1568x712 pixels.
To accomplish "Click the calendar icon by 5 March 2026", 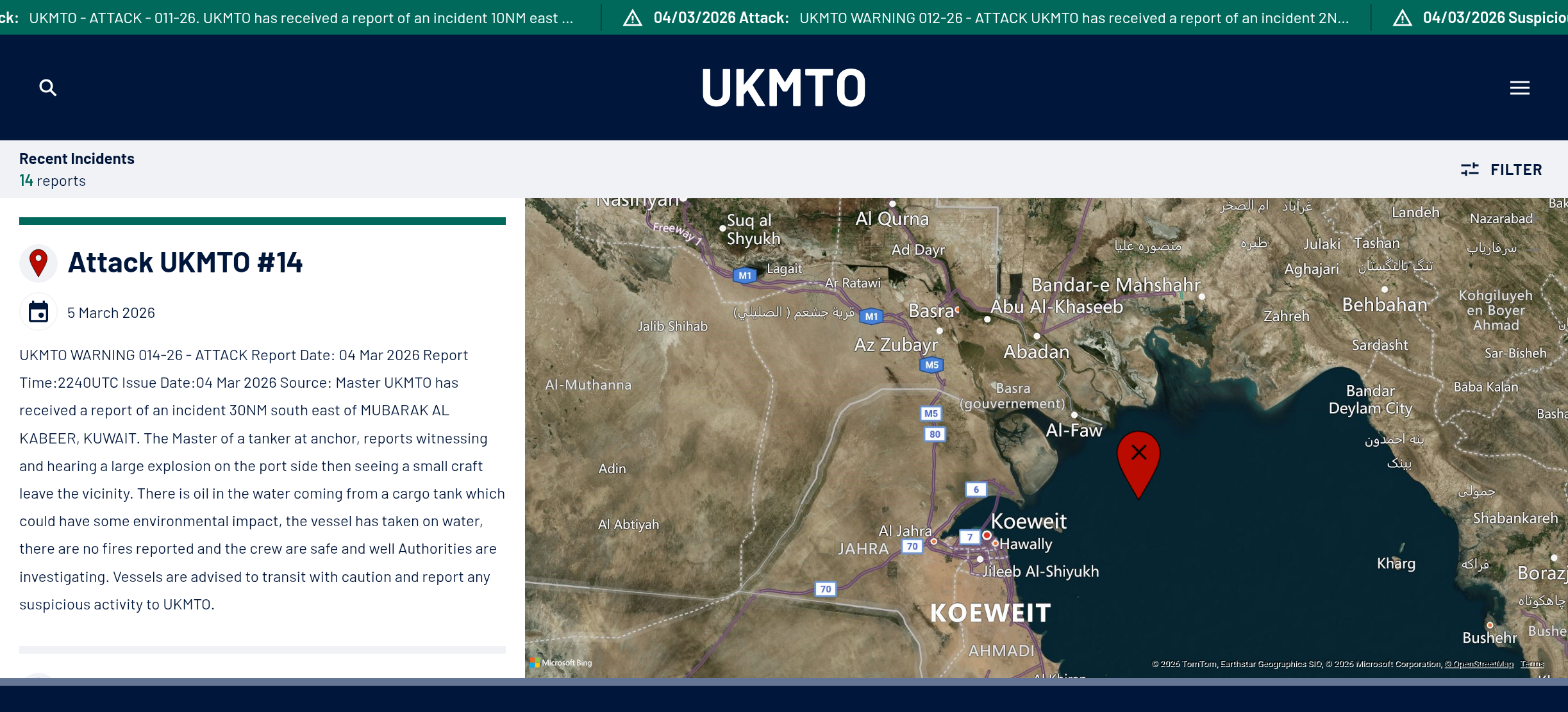I will (38, 312).
